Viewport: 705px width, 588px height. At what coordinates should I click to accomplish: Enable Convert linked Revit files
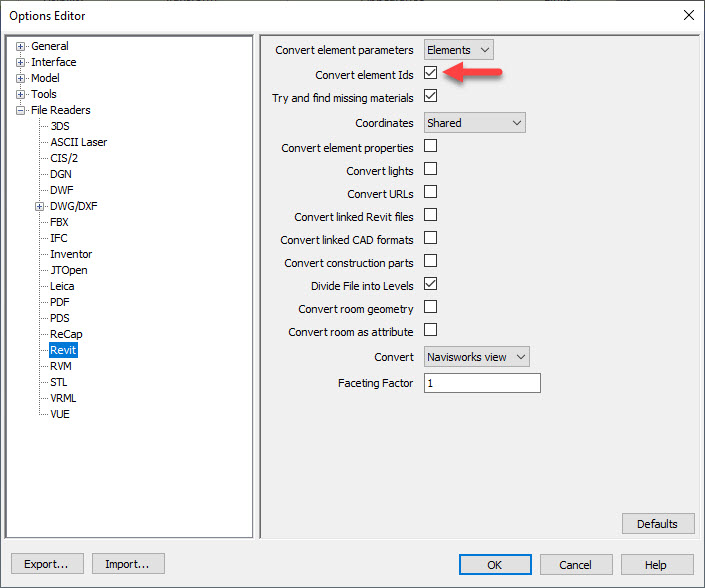[431, 215]
